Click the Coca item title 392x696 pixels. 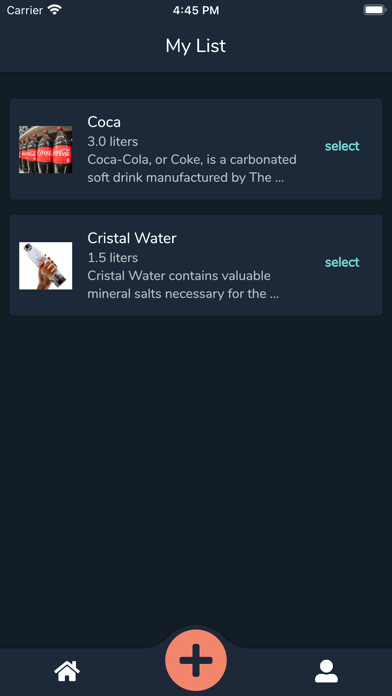[104, 122]
